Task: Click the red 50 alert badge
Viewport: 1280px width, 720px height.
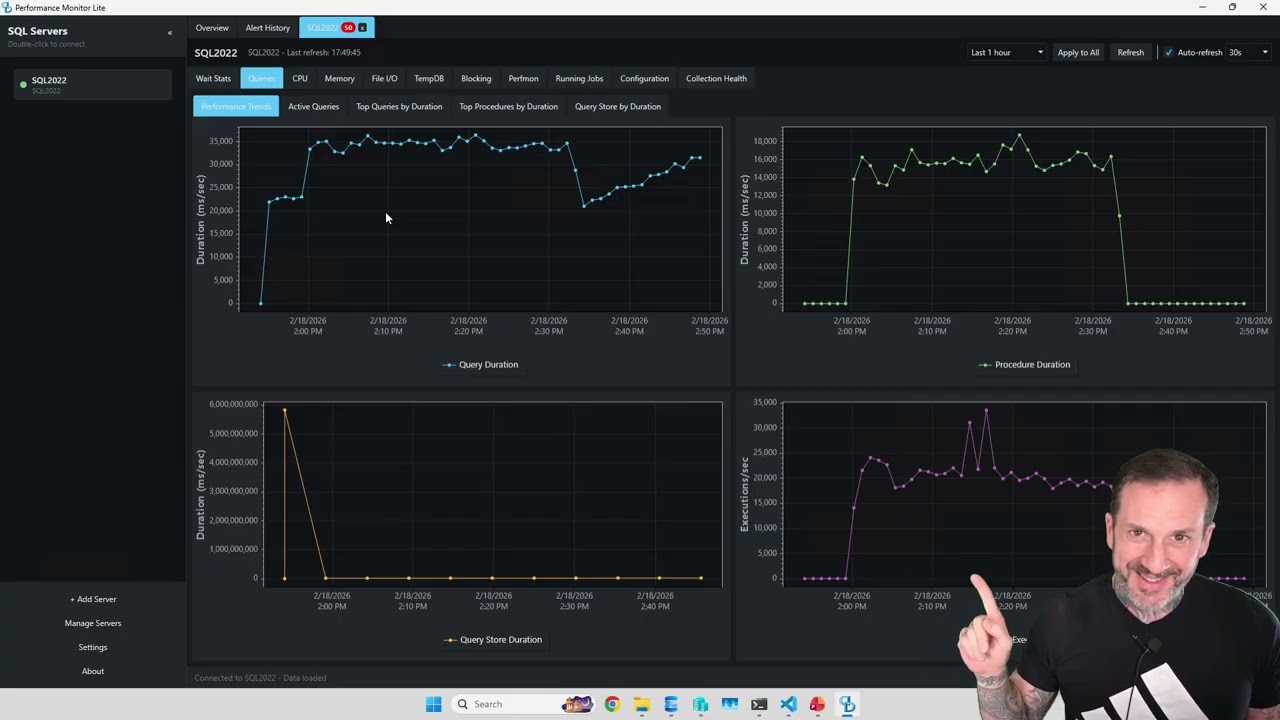Action: [348, 28]
